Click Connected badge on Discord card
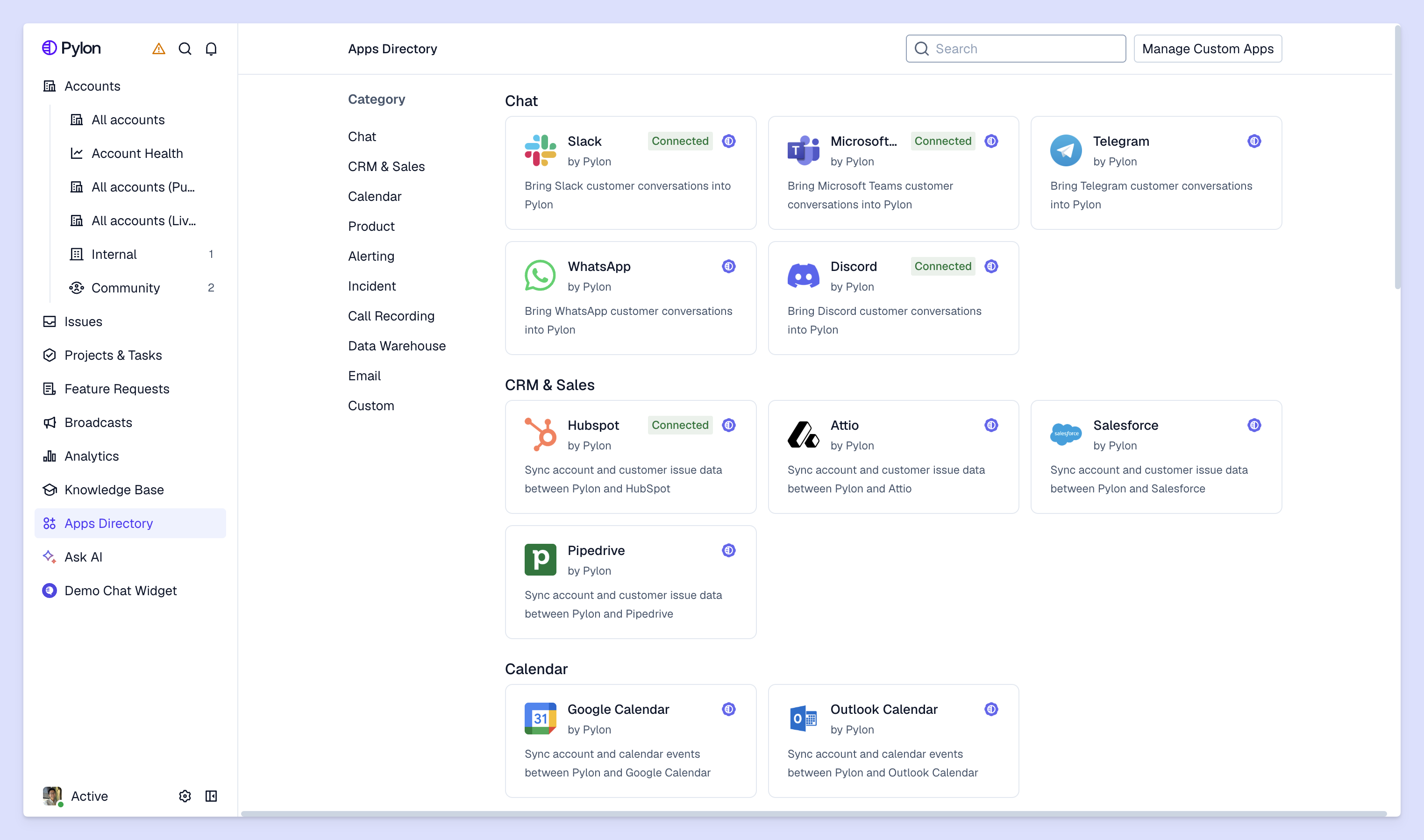The height and width of the screenshot is (840, 1424). tap(943, 266)
